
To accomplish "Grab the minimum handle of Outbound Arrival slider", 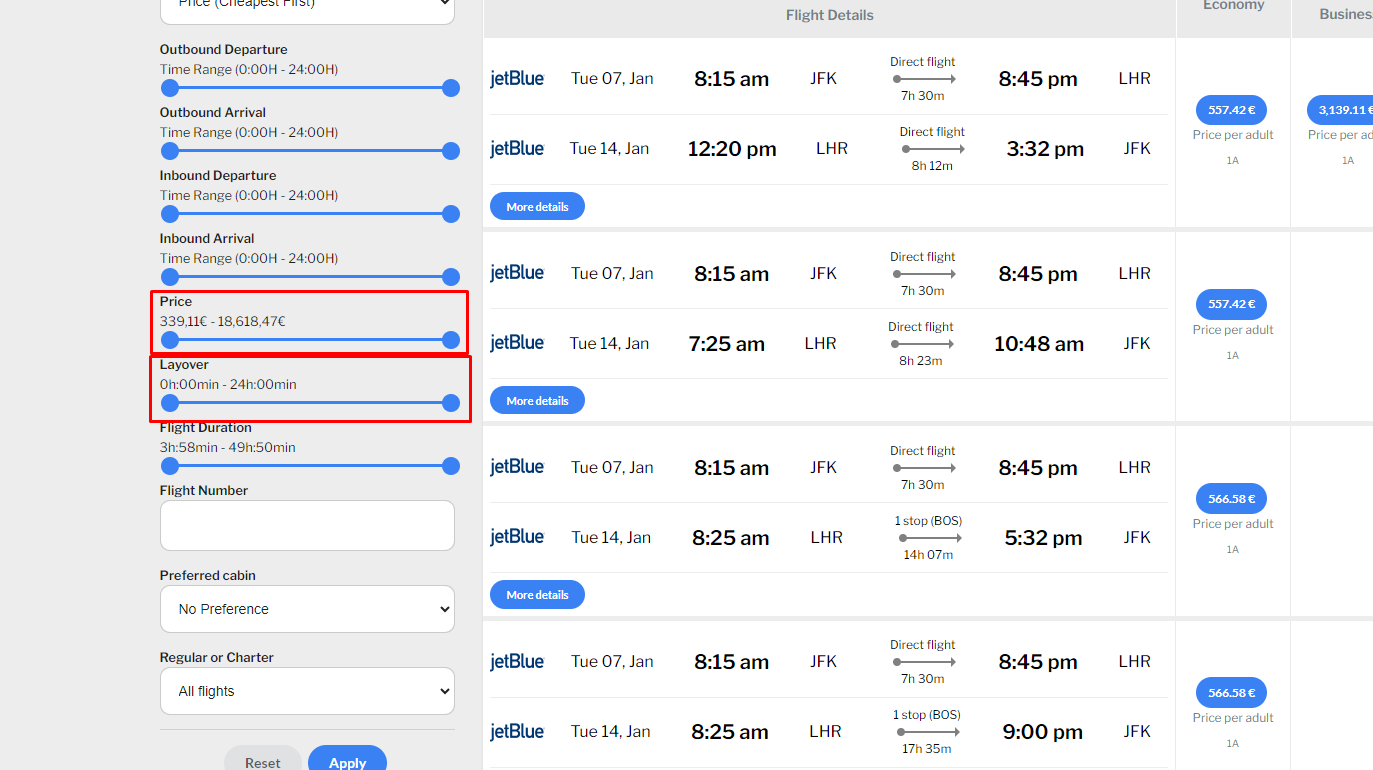I will point(170,151).
